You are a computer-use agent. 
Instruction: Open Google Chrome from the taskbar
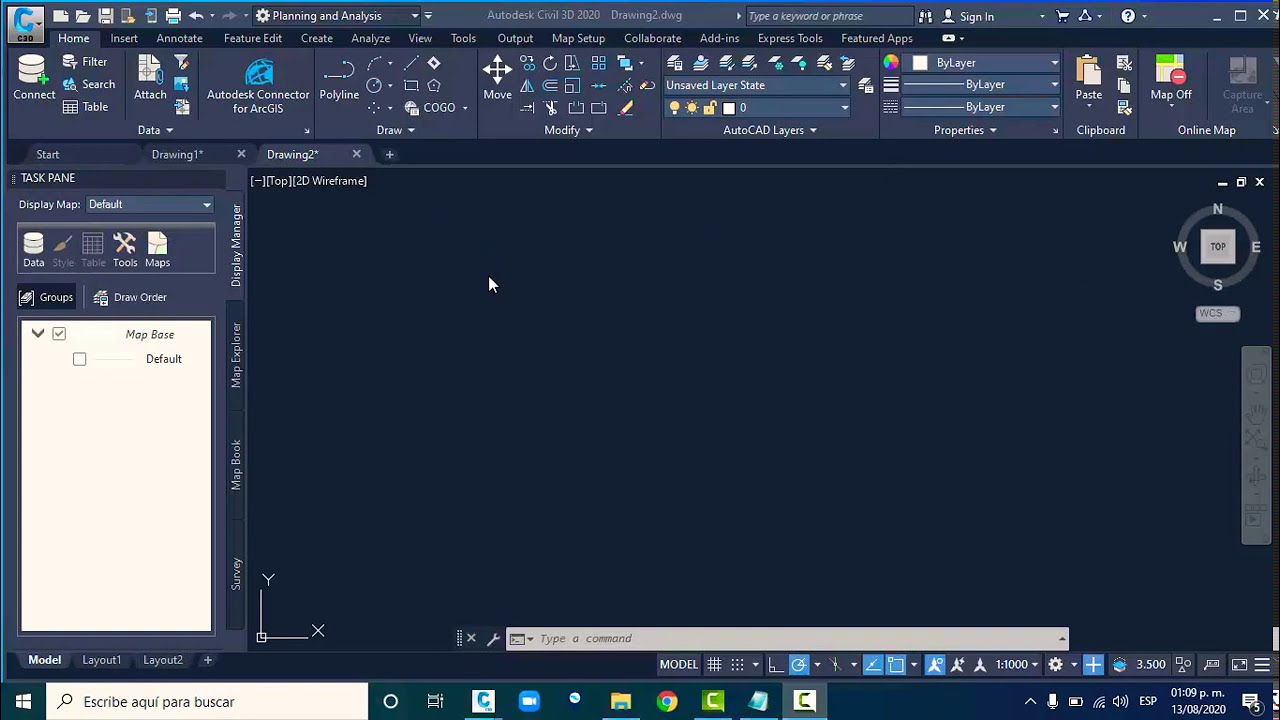667,701
